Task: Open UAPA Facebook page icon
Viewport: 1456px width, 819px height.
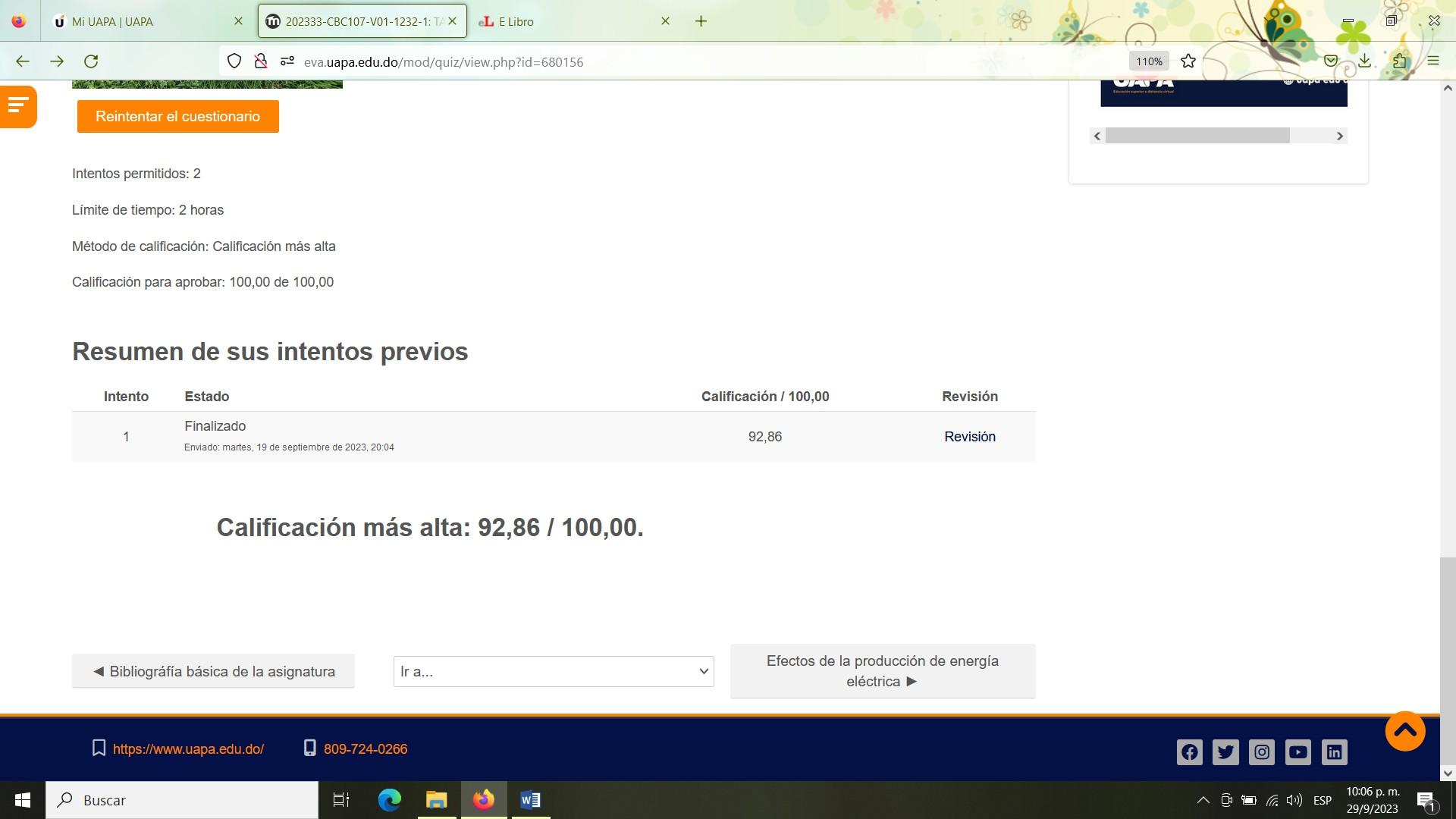Action: 1189,752
